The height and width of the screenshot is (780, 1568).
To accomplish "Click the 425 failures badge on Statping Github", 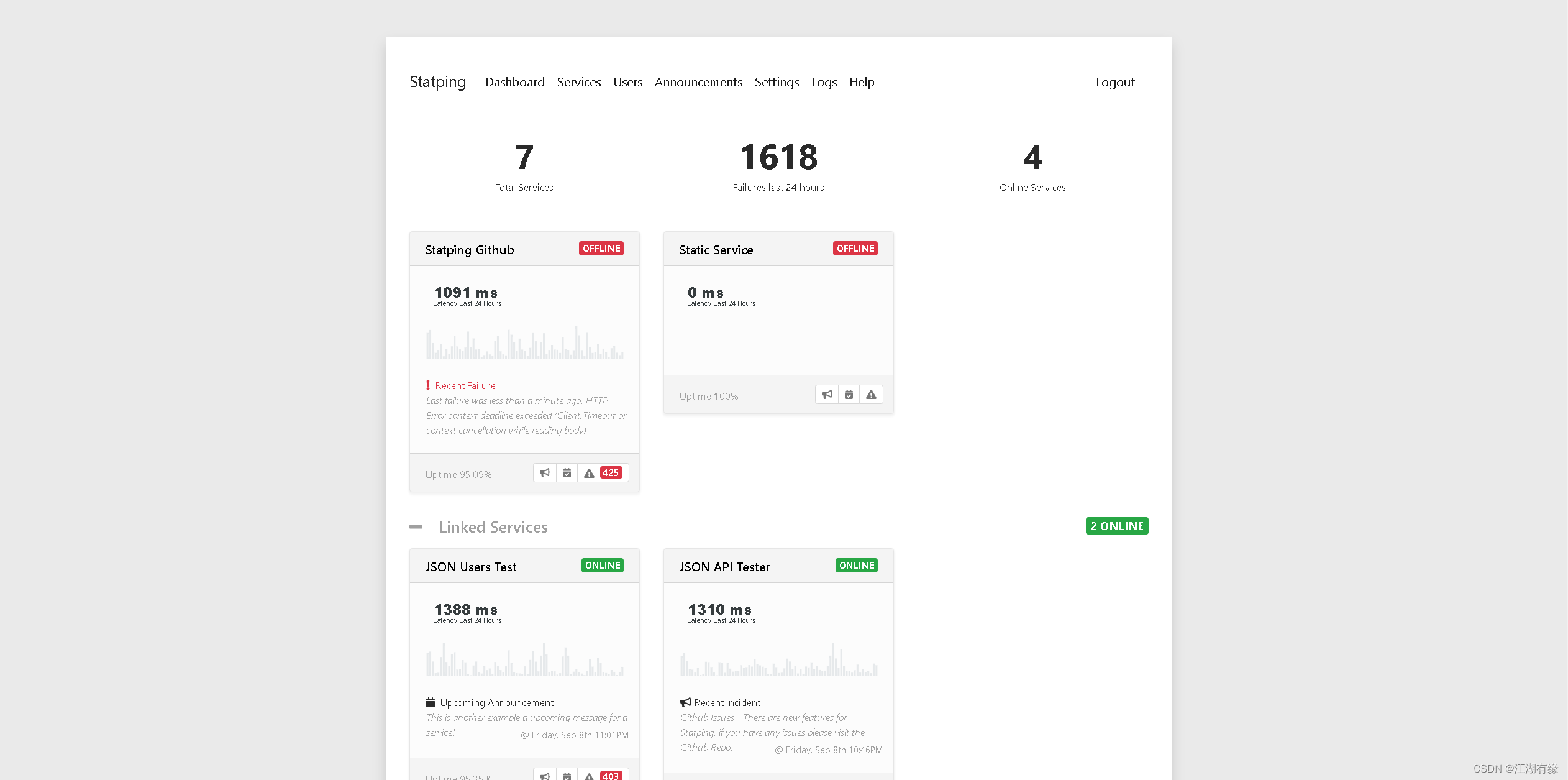I will (x=610, y=472).
